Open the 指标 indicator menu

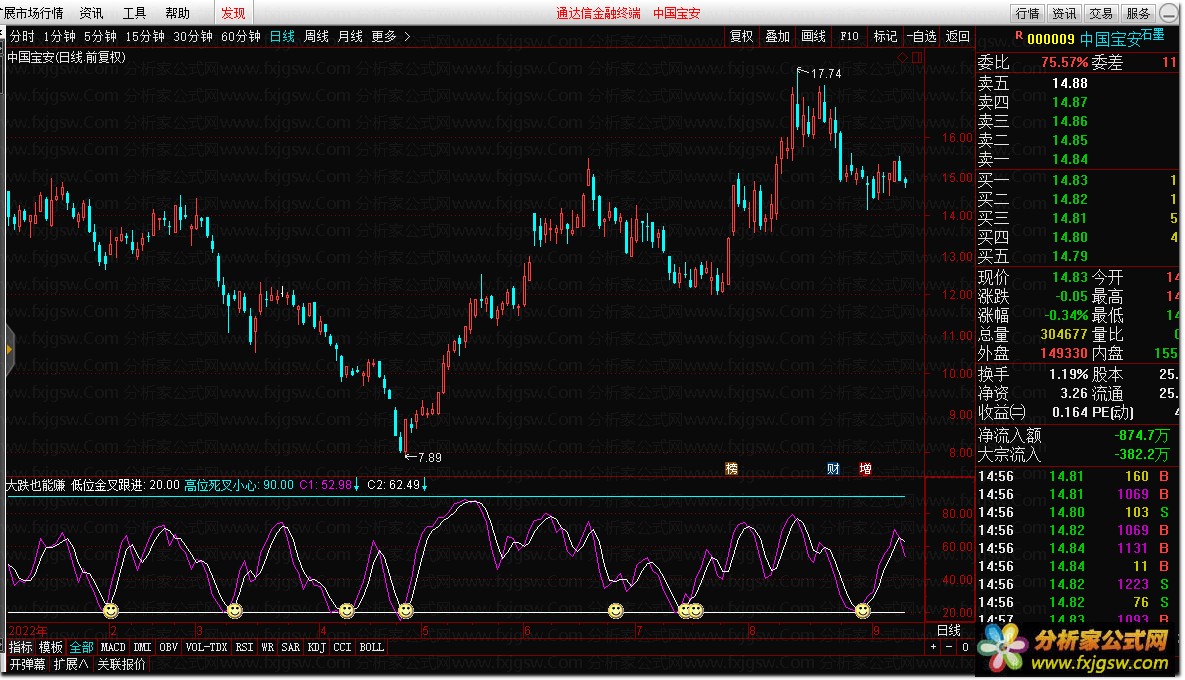[x=20, y=647]
